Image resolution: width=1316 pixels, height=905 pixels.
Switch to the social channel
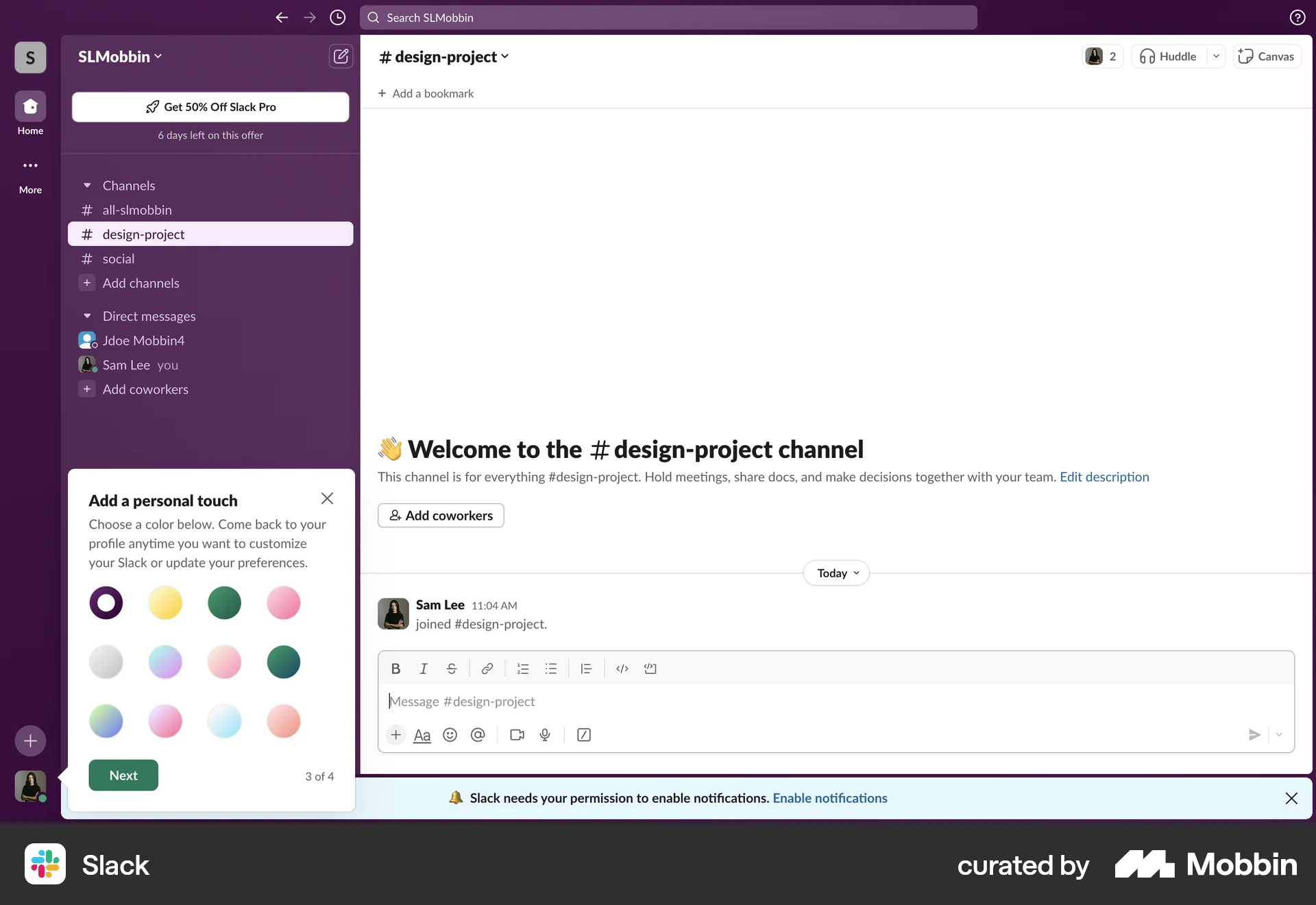tap(118, 258)
